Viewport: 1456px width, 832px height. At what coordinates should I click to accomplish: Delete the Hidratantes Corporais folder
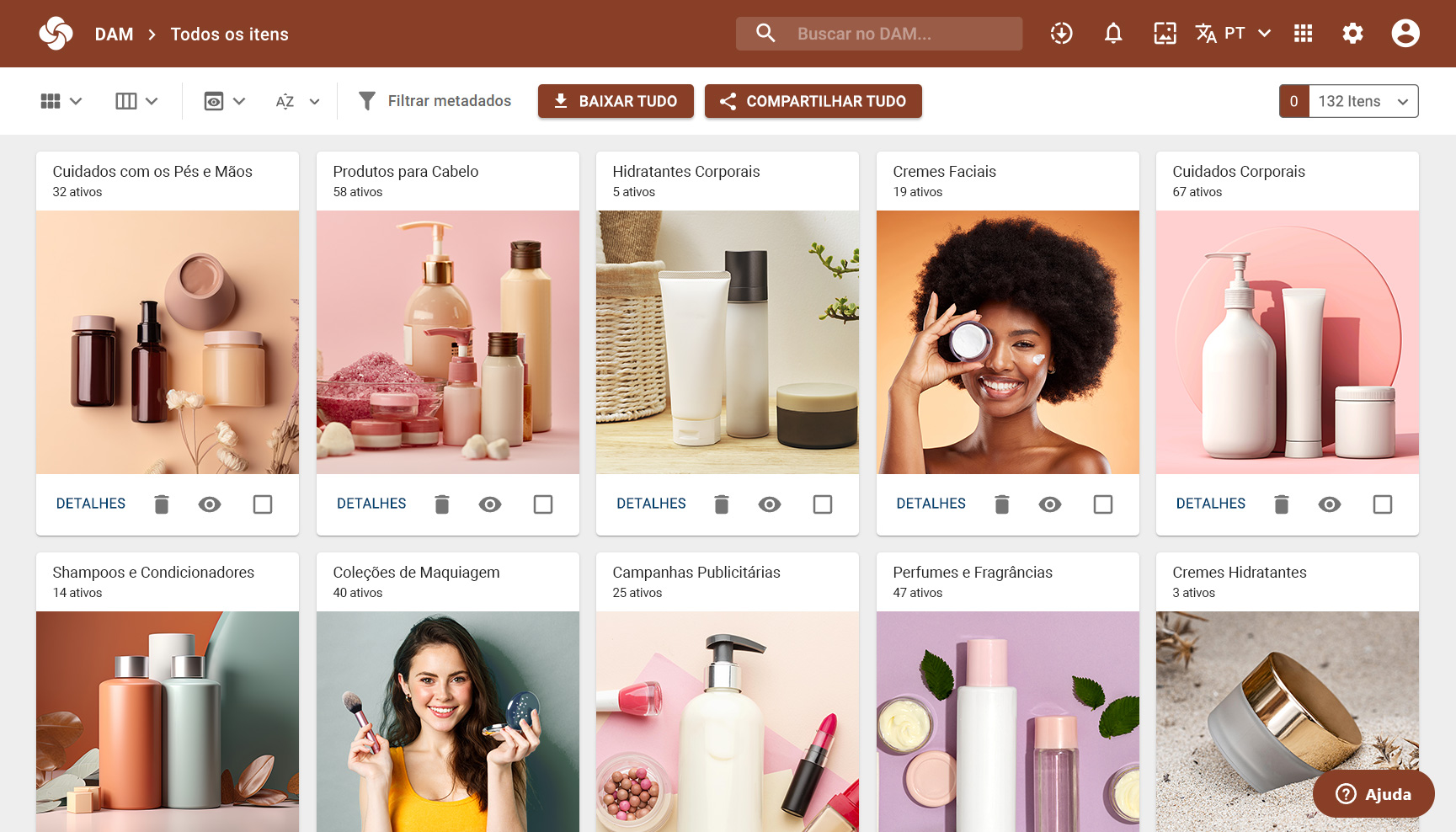point(722,504)
